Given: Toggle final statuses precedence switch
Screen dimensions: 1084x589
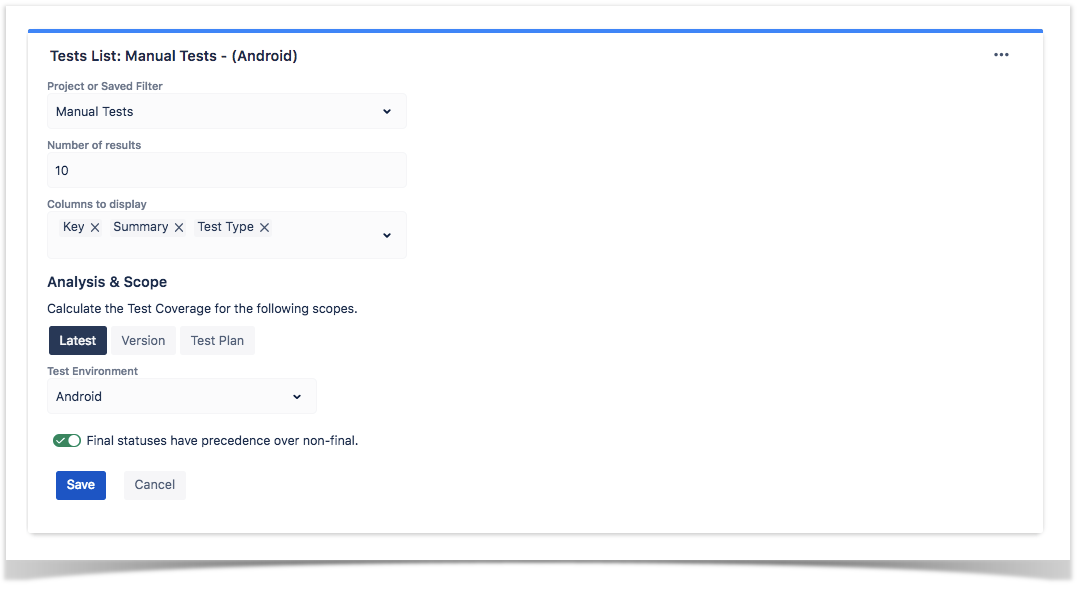Looking at the screenshot, I should [x=67, y=440].
